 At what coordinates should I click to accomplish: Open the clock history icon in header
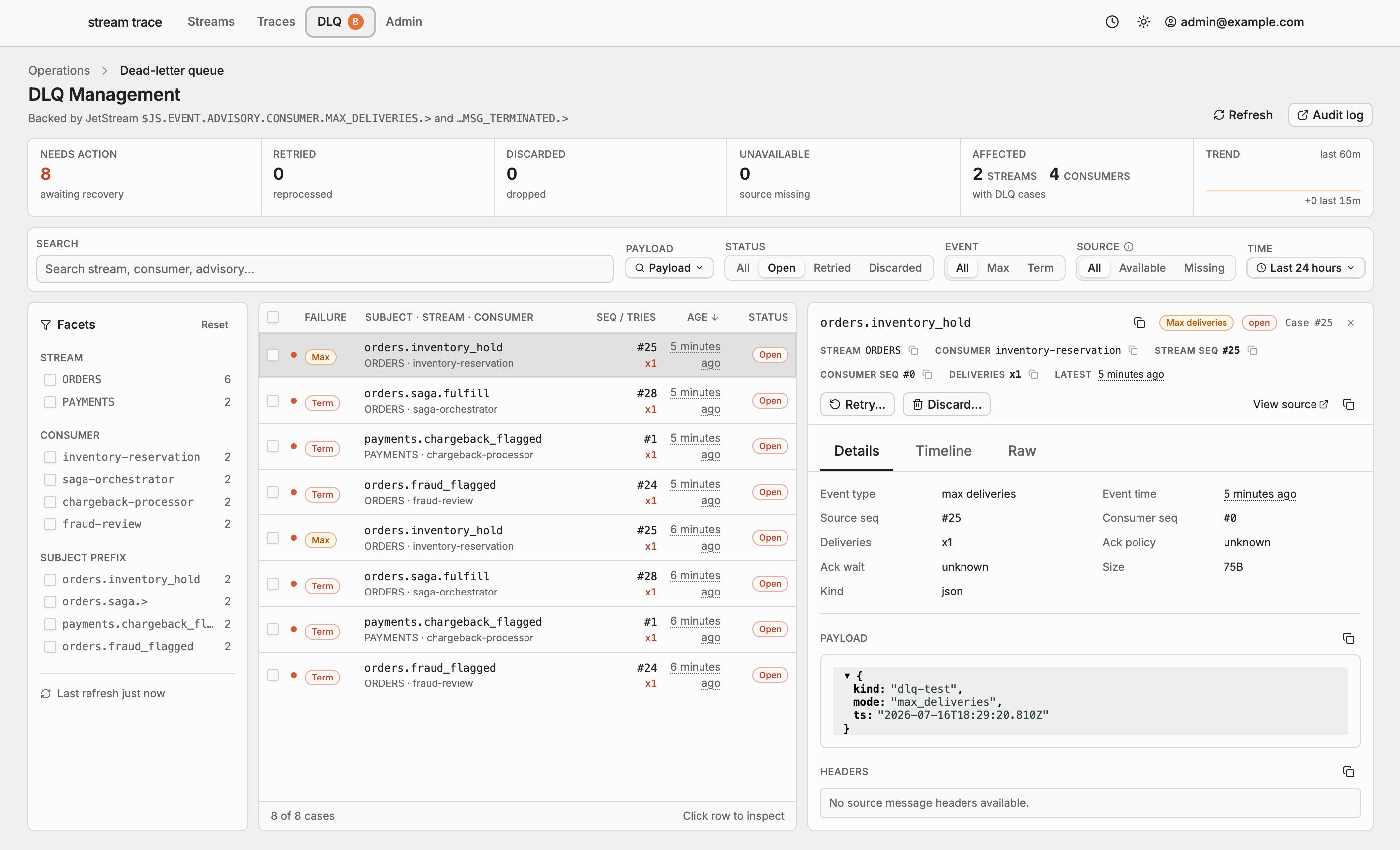[x=1112, y=22]
